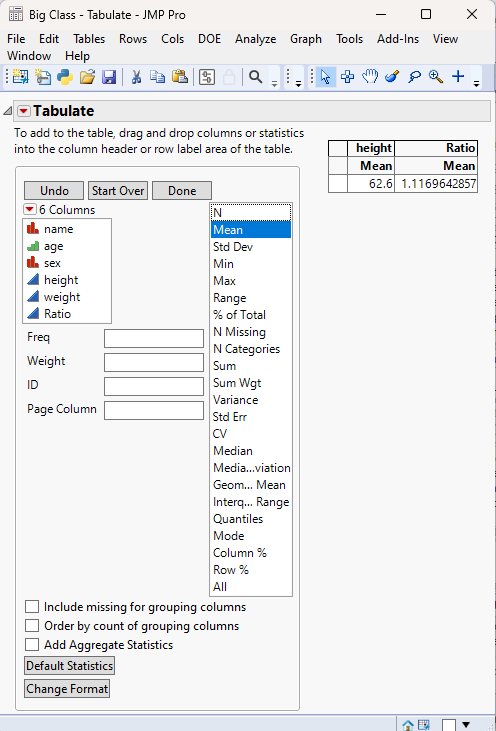Select the Magnifier zoom tool

[436, 77]
